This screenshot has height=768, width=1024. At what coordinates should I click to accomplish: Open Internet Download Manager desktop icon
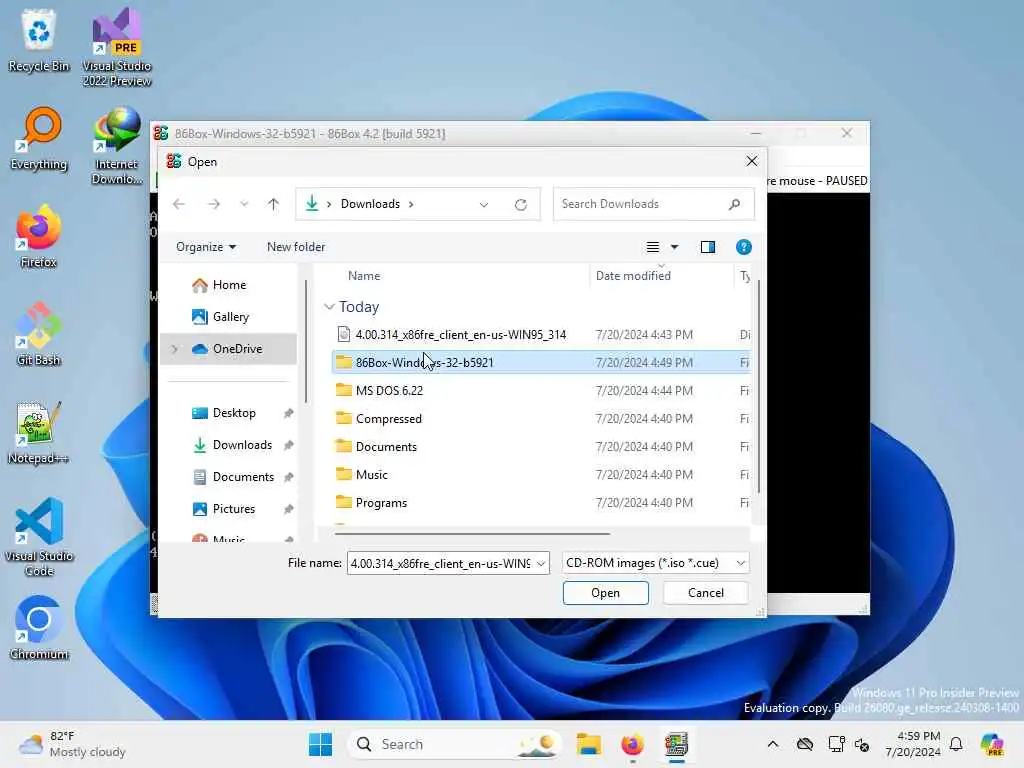tap(117, 145)
